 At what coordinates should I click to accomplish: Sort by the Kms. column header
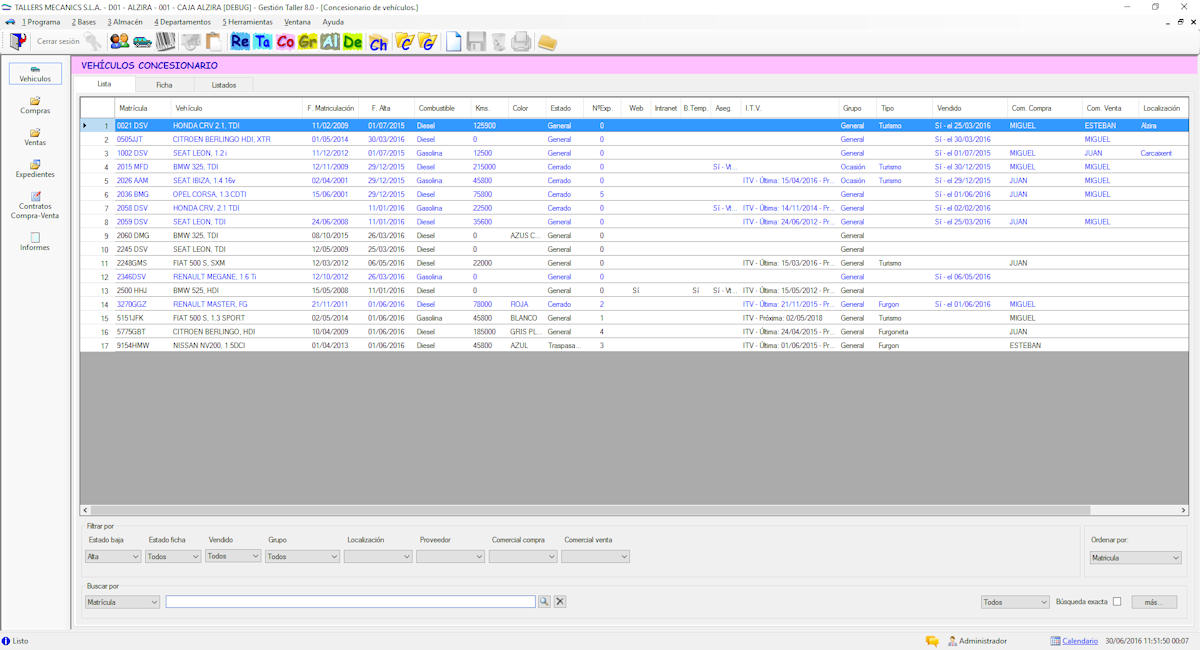tap(489, 108)
